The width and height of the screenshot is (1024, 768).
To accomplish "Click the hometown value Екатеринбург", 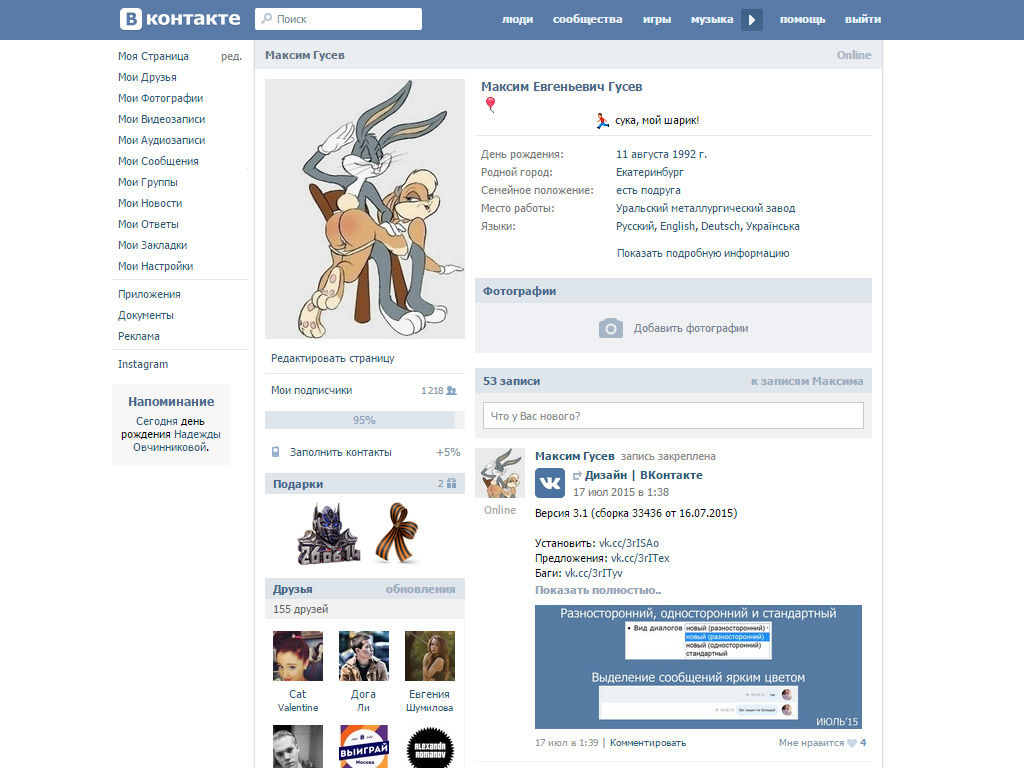I will [650, 172].
